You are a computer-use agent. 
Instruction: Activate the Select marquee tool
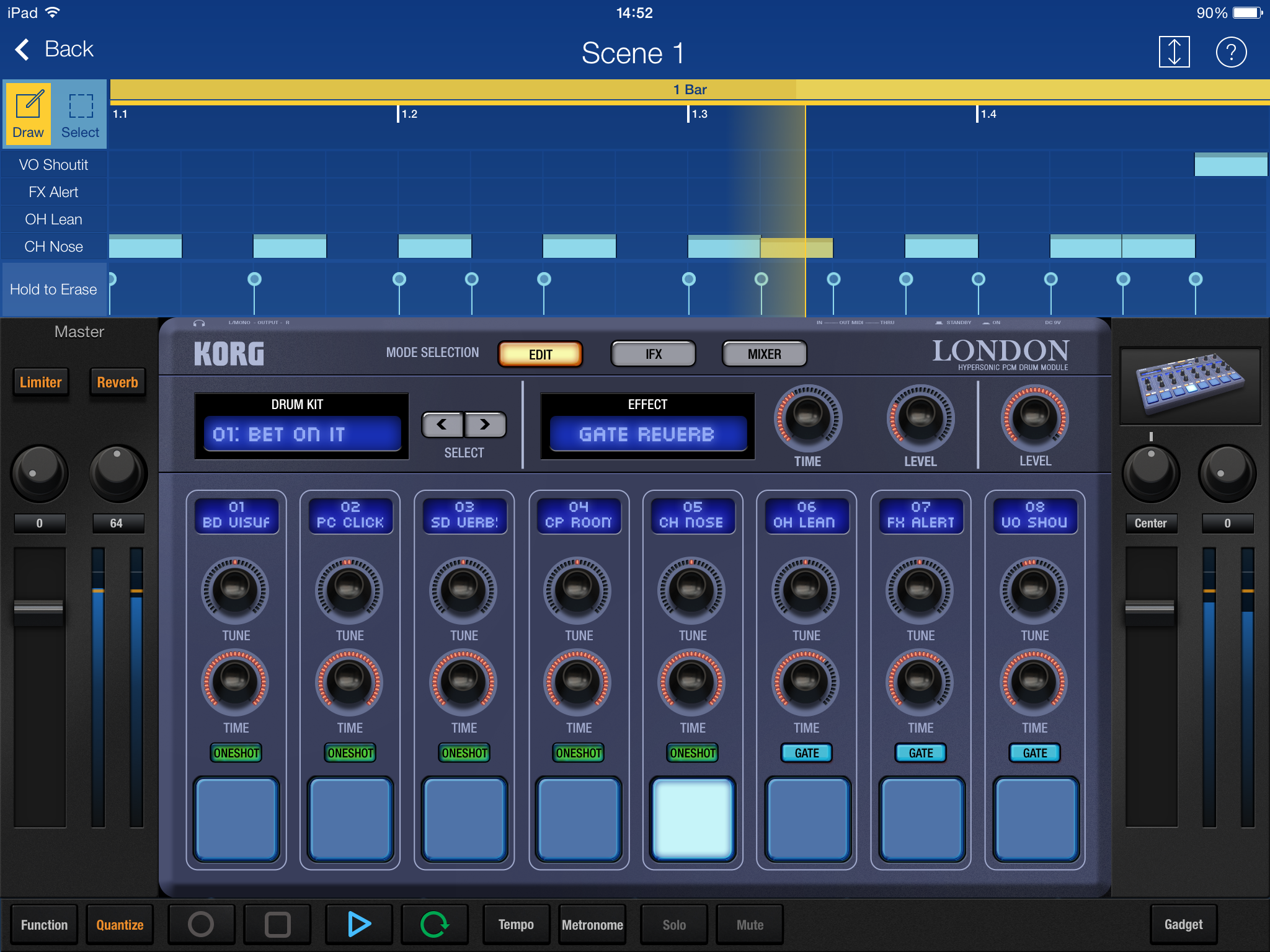pos(81,115)
